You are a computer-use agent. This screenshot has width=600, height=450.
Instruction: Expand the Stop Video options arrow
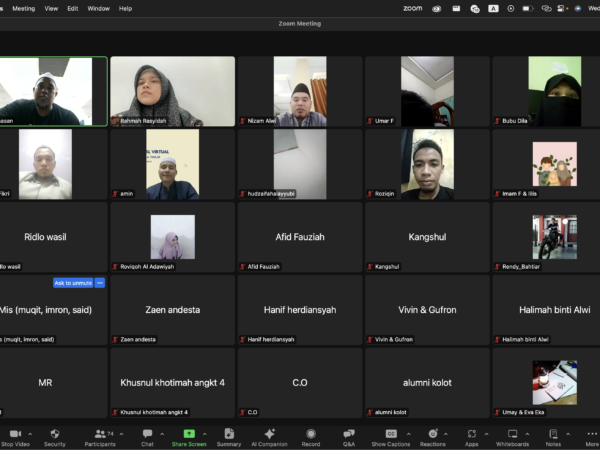[x=30, y=434]
